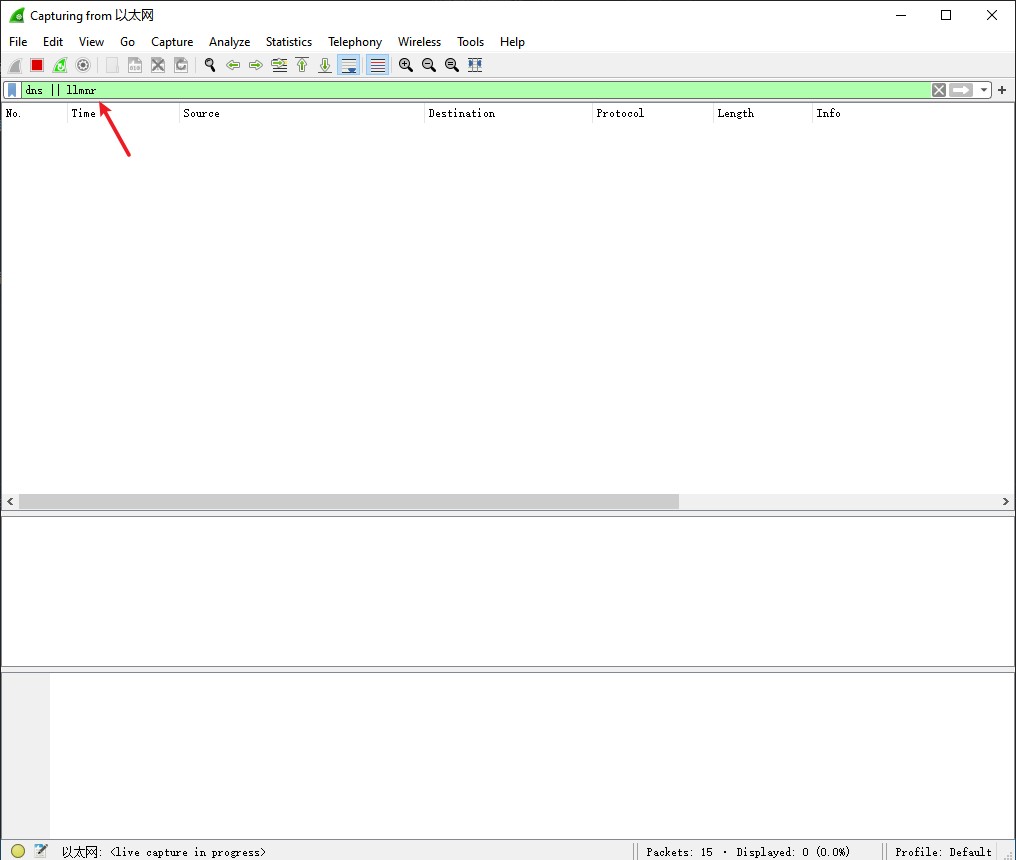Sort packets by Destination column
The height and width of the screenshot is (860, 1016).
pos(508,113)
